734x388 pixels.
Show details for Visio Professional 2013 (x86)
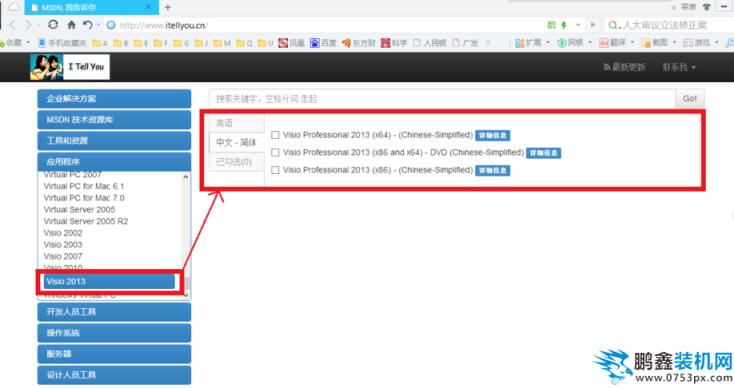pyautogui.click(x=492, y=171)
